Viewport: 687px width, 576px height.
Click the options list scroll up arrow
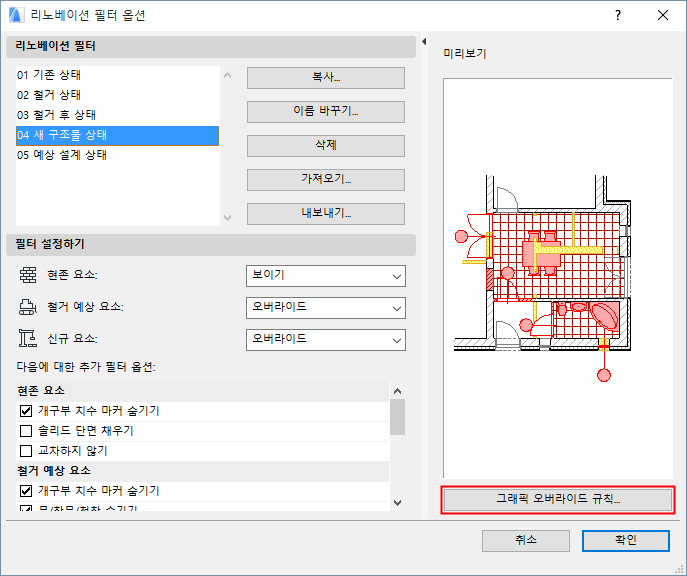[x=397, y=391]
